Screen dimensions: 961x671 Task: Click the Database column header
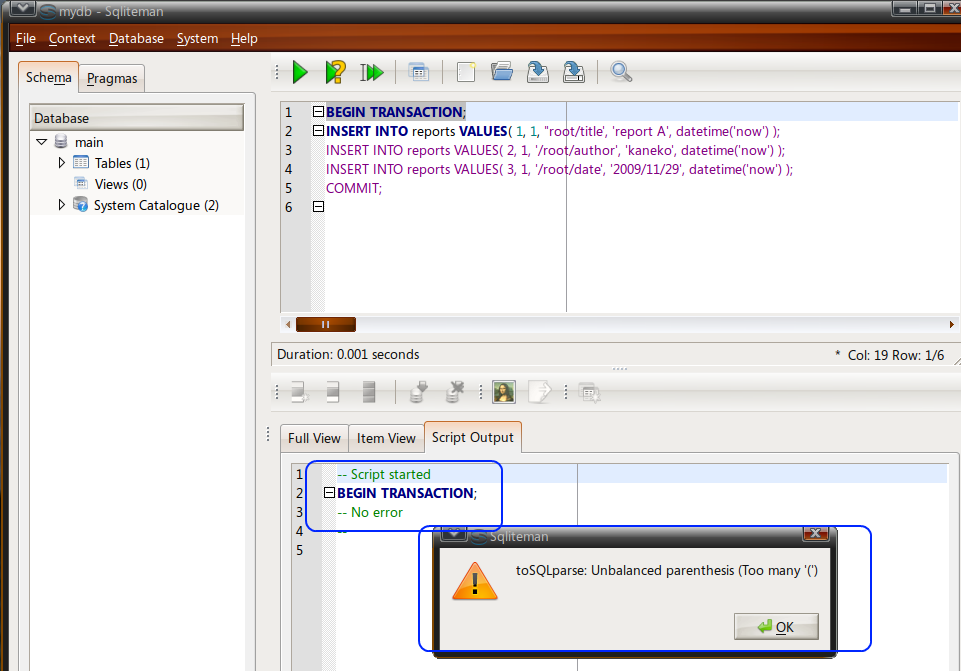[137, 118]
